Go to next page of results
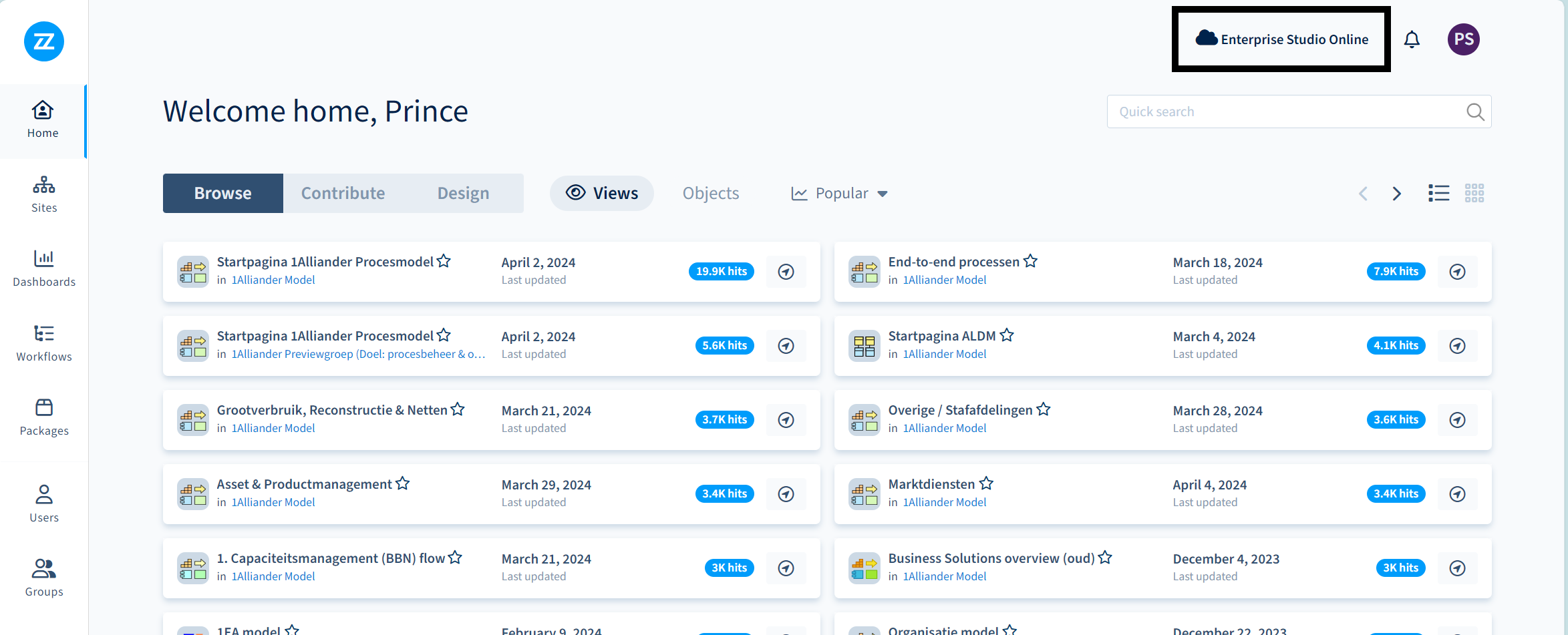 (1396, 194)
